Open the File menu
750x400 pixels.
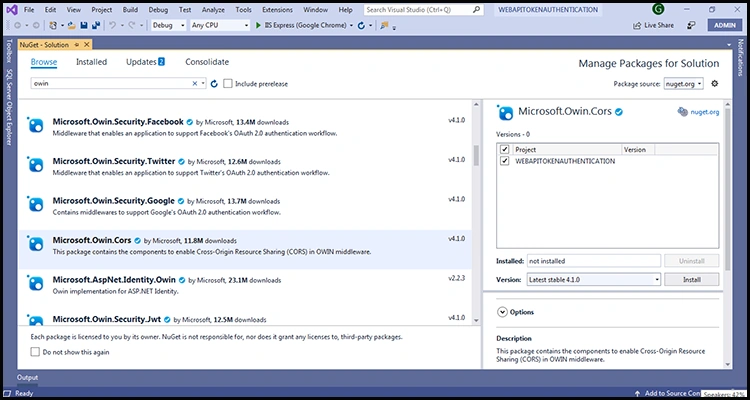(x=29, y=10)
